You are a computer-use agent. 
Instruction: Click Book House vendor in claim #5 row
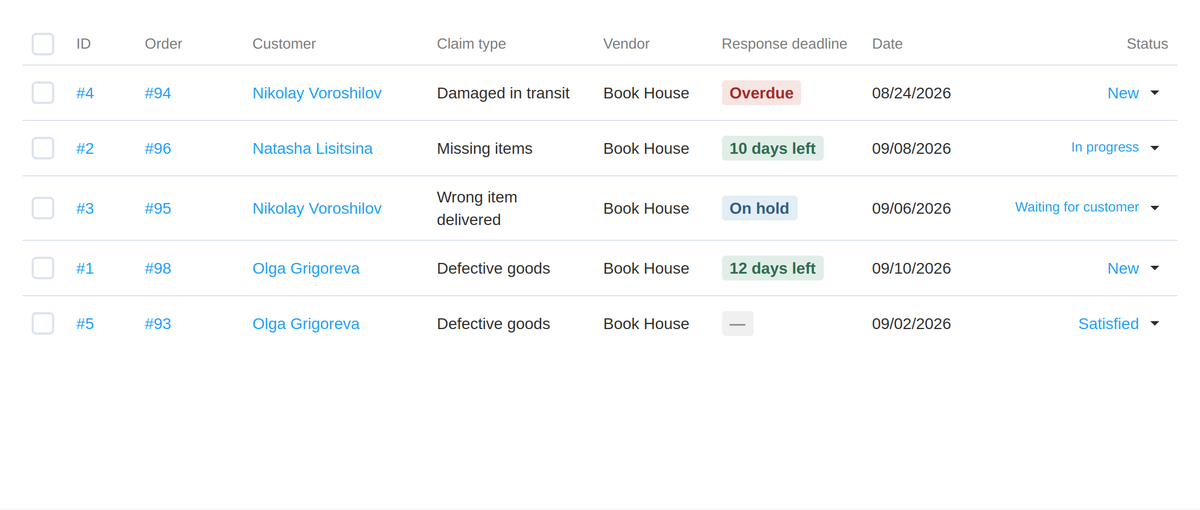pos(646,324)
